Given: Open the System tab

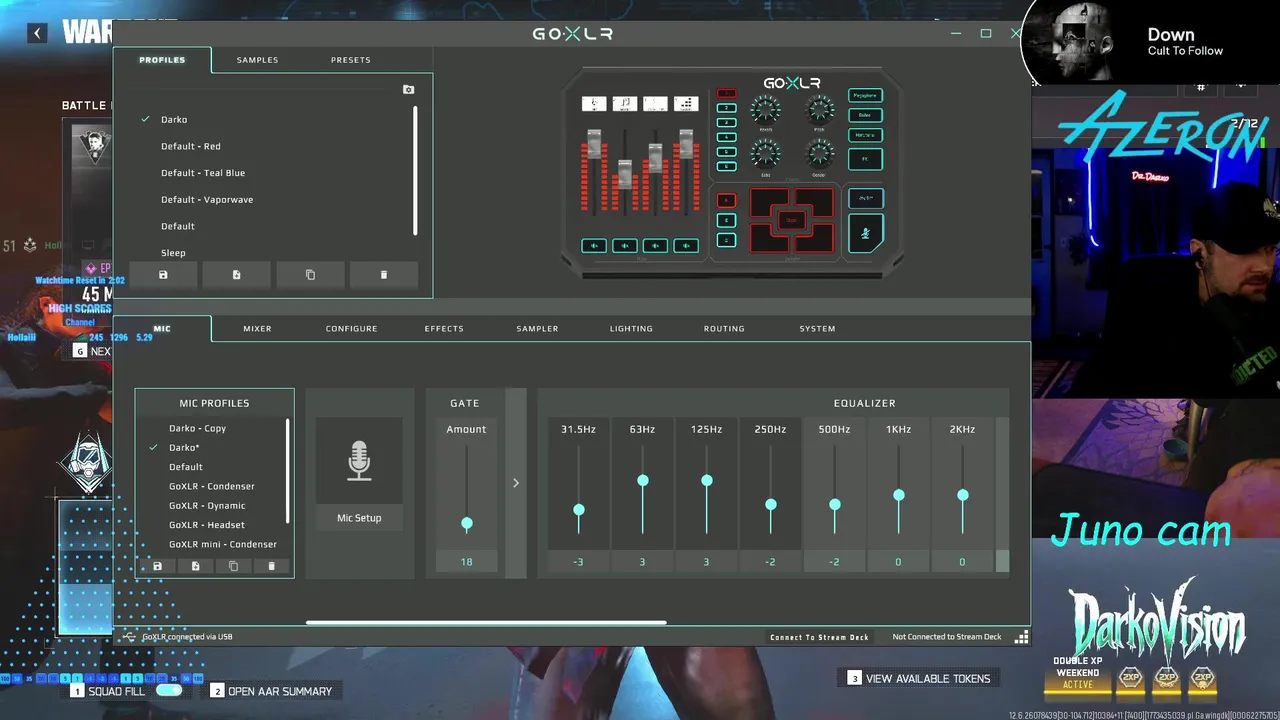Looking at the screenshot, I should (817, 329).
